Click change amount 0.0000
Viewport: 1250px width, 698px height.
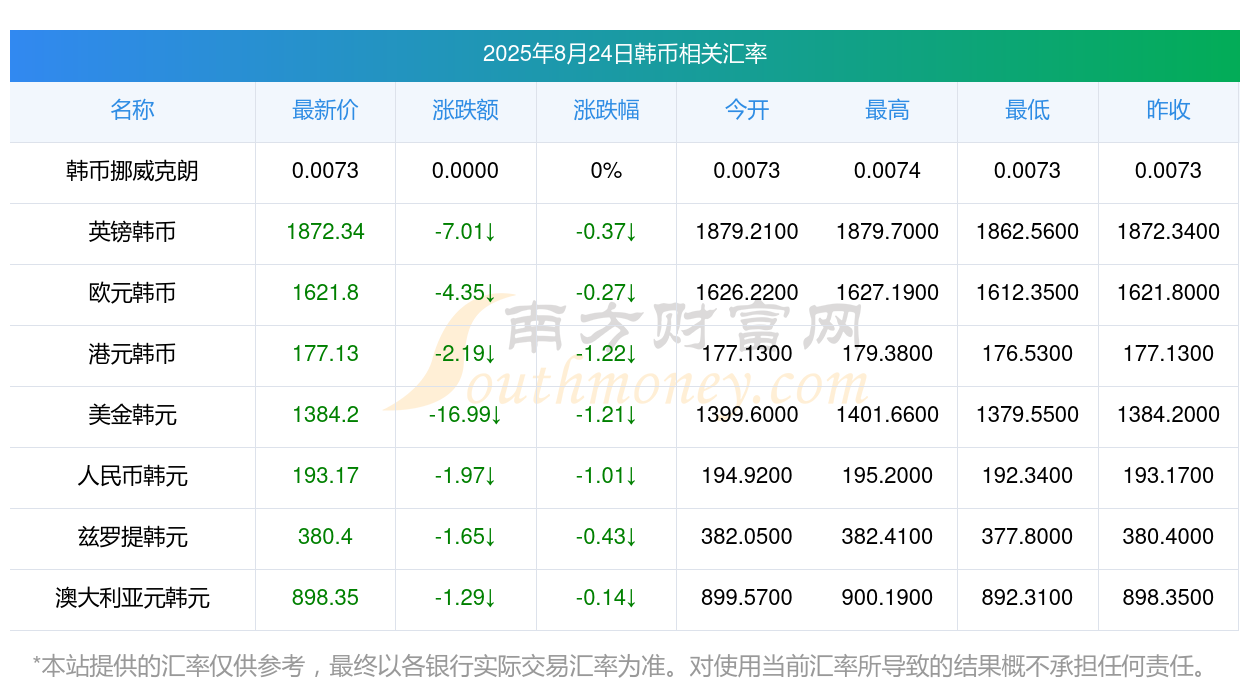(466, 171)
